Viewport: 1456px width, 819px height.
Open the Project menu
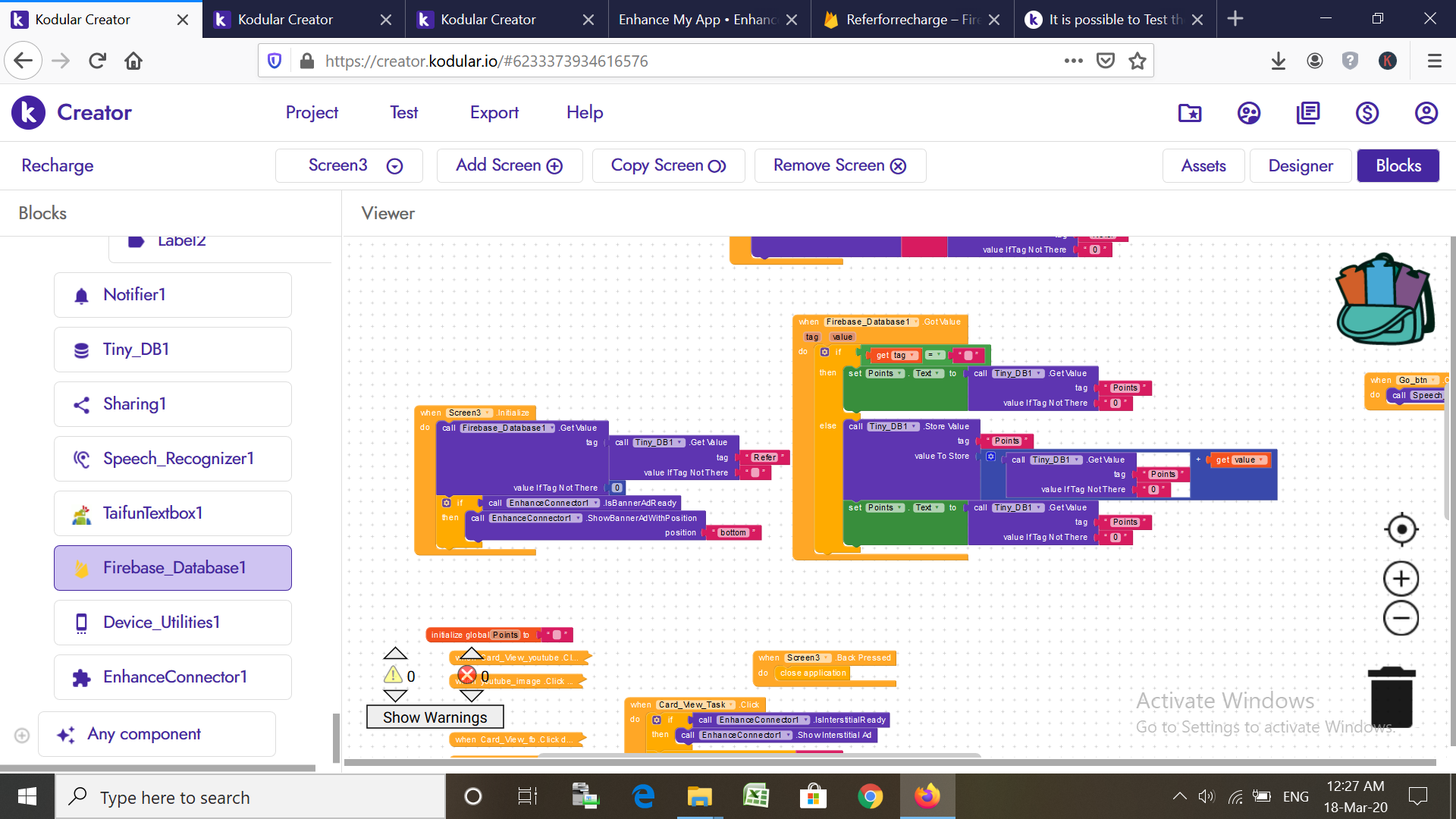point(312,113)
